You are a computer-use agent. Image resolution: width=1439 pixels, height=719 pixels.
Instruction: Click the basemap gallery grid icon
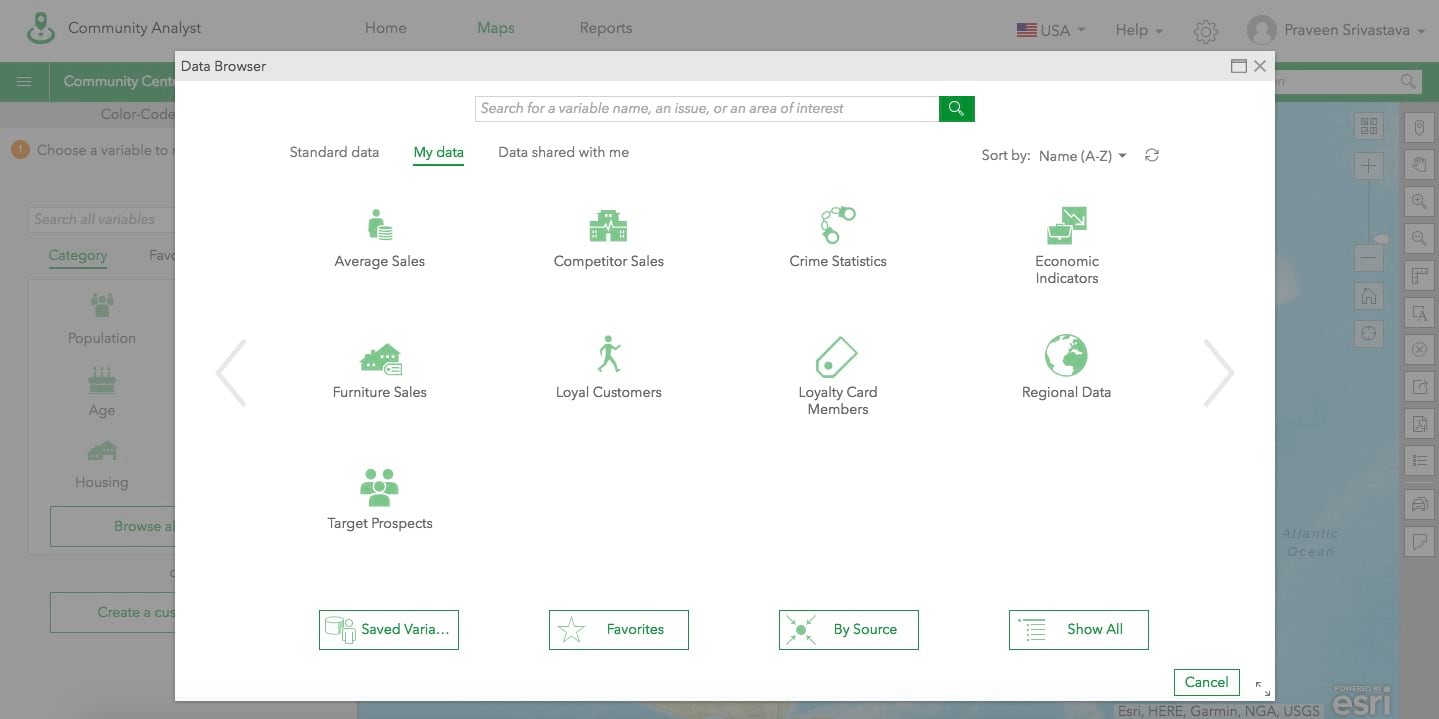pyautogui.click(x=1369, y=126)
